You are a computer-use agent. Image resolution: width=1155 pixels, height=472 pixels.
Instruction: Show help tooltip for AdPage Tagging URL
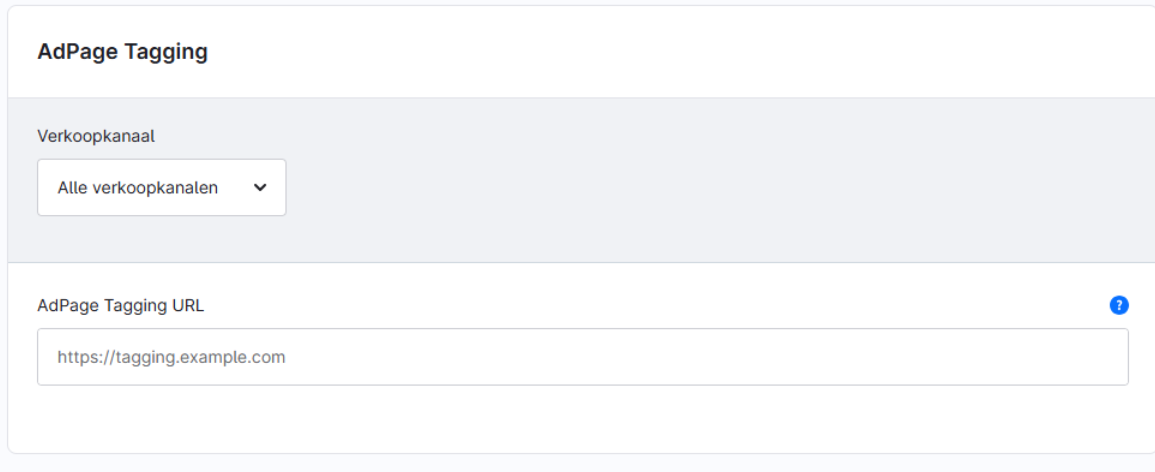(x=1119, y=305)
